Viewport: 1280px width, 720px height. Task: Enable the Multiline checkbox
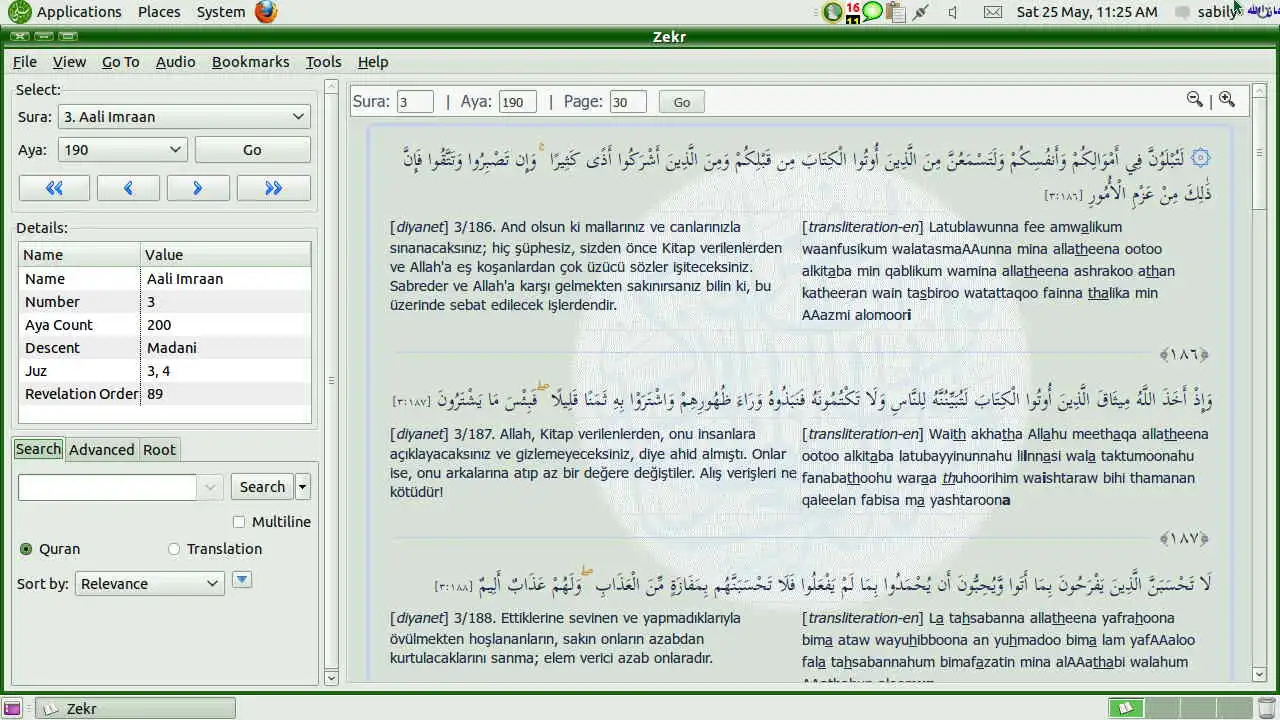coord(238,522)
